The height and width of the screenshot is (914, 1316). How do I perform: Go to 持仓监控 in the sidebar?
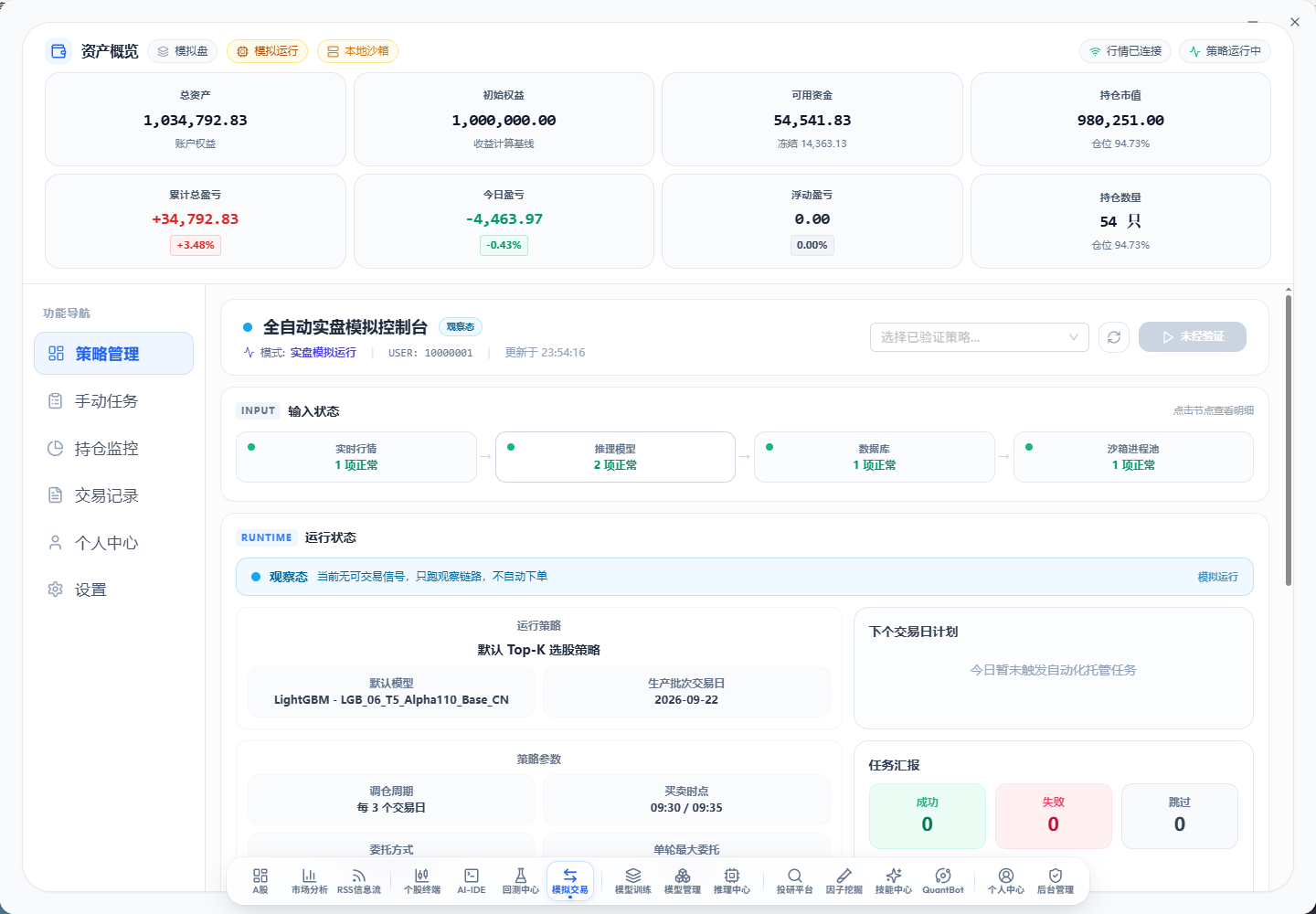point(113,449)
